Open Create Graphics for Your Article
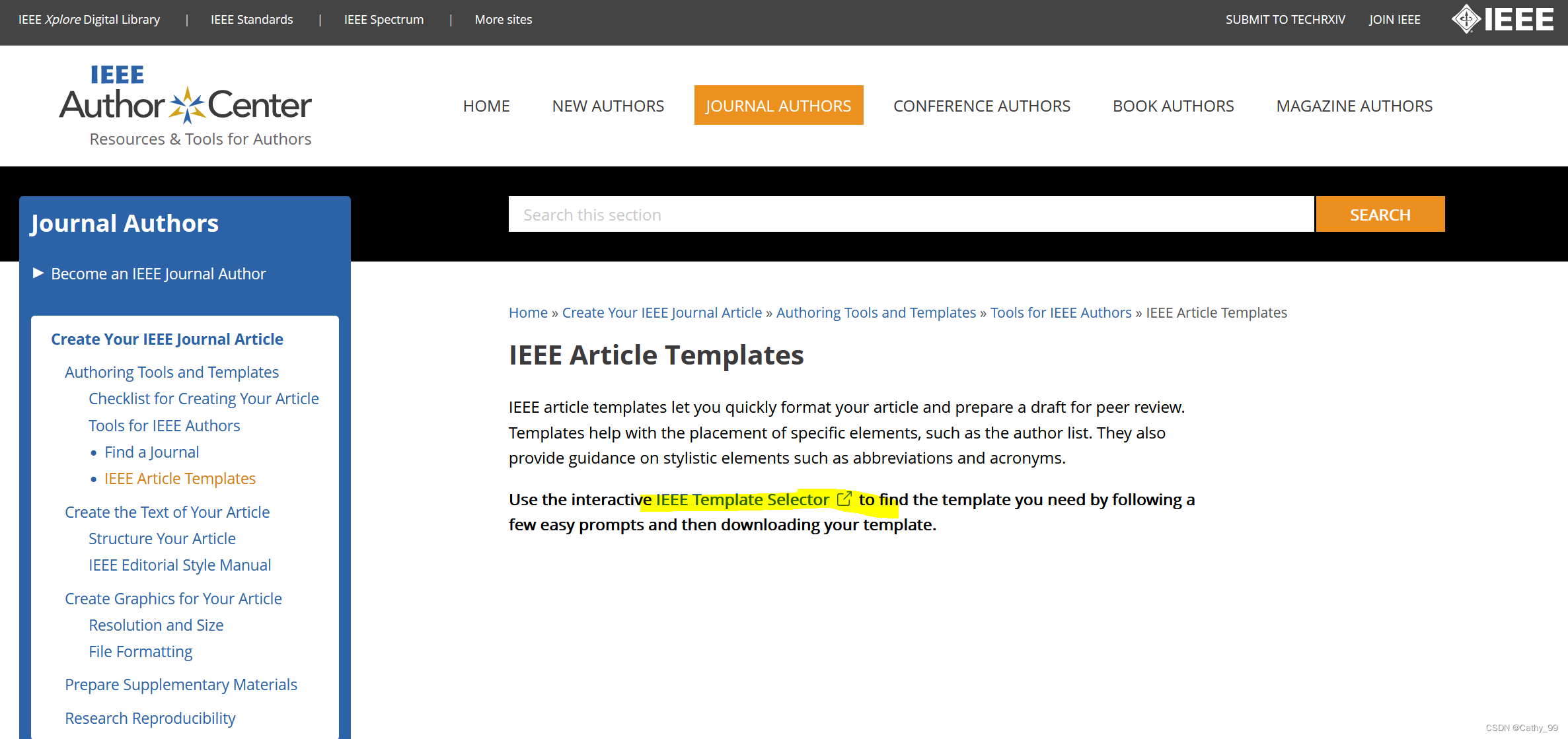This screenshot has width=1568, height=739. point(173,598)
